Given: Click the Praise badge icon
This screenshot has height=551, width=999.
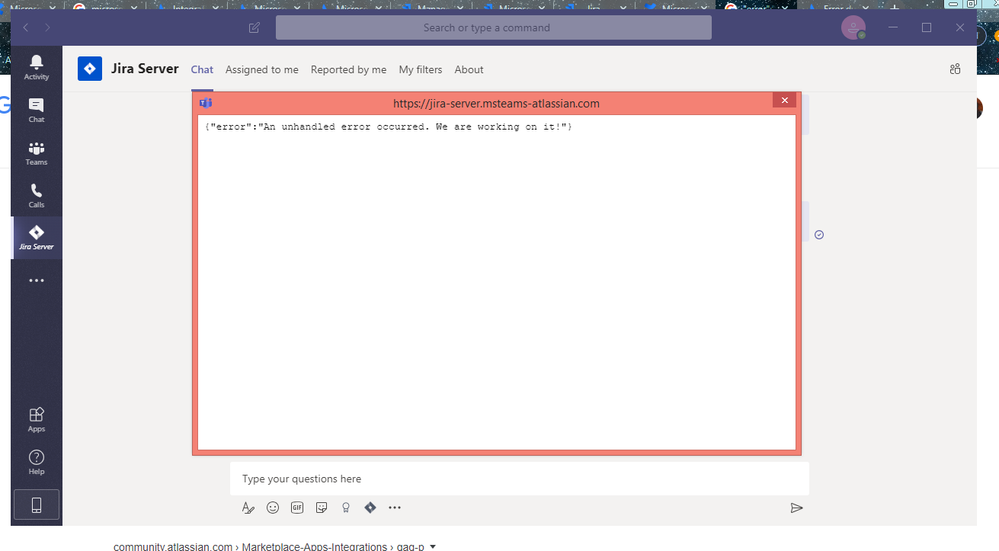Looking at the screenshot, I should pyautogui.click(x=346, y=508).
